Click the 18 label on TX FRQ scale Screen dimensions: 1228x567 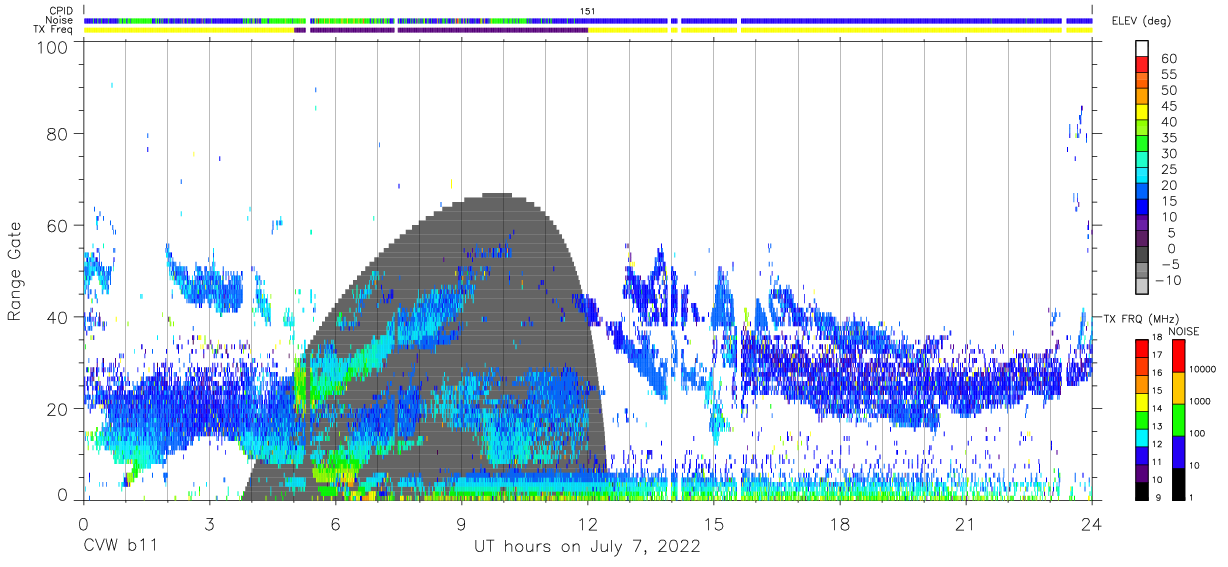[x=1156, y=338]
